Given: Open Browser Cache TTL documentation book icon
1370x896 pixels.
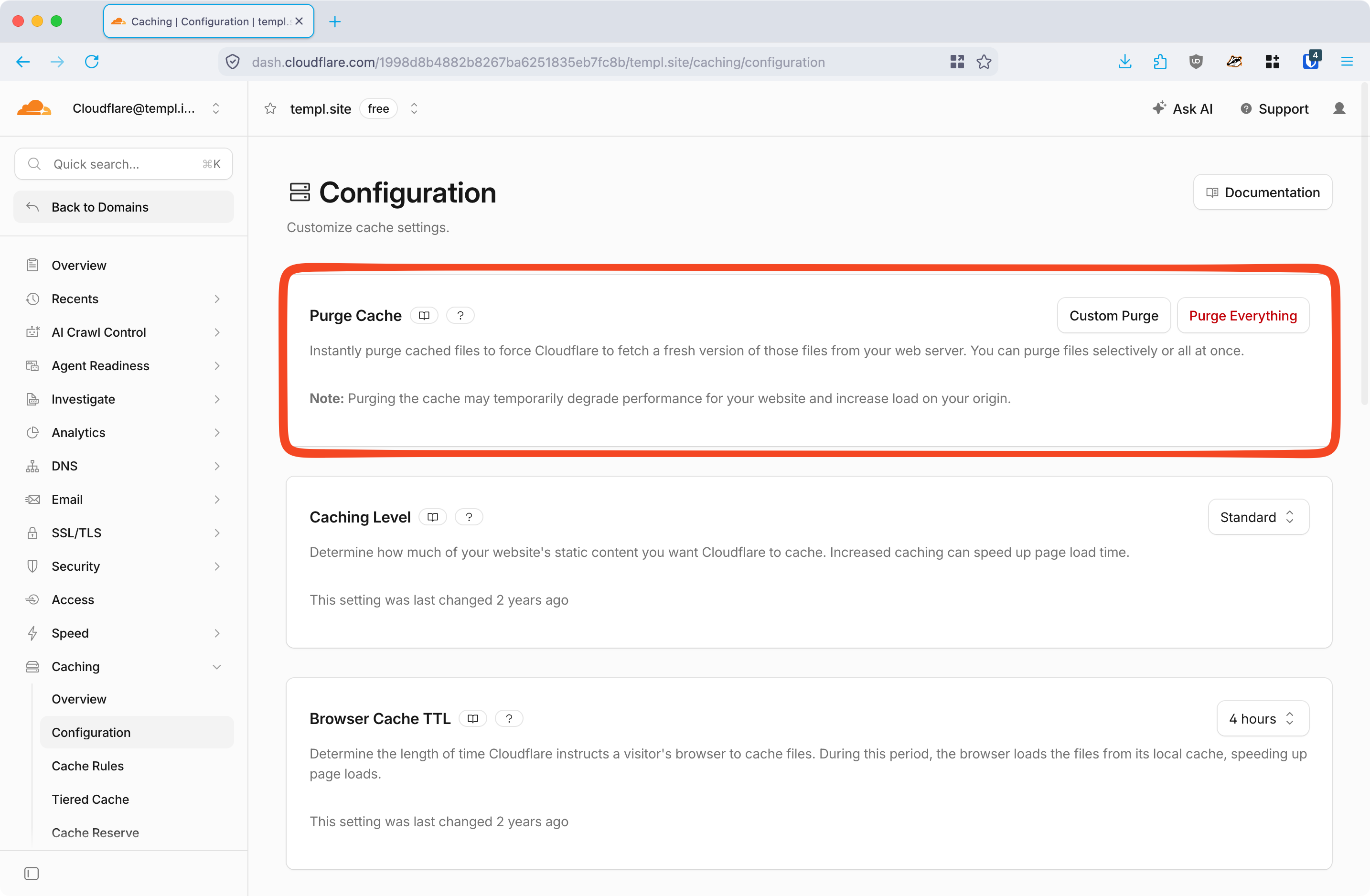Looking at the screenshot, I should [473, 718].
